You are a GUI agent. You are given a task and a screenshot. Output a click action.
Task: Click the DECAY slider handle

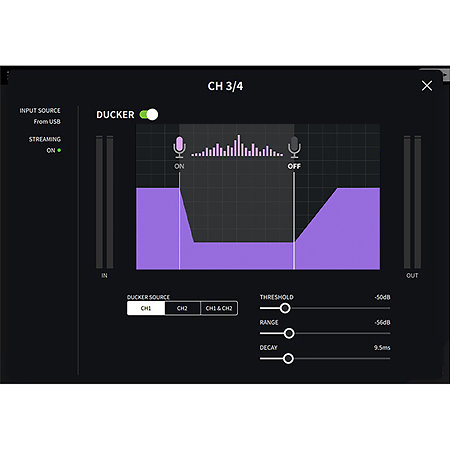tap(288, 359)
